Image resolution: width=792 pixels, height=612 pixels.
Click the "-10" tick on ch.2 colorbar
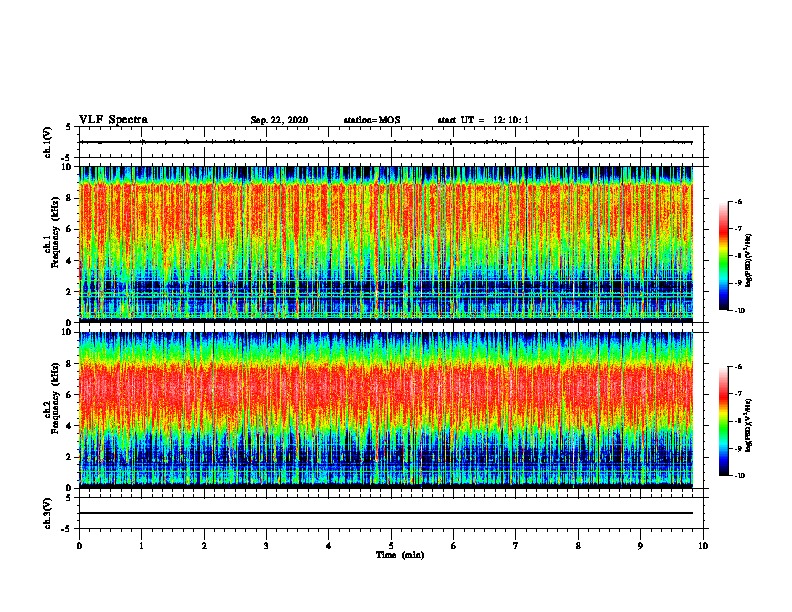click(739, 476)
